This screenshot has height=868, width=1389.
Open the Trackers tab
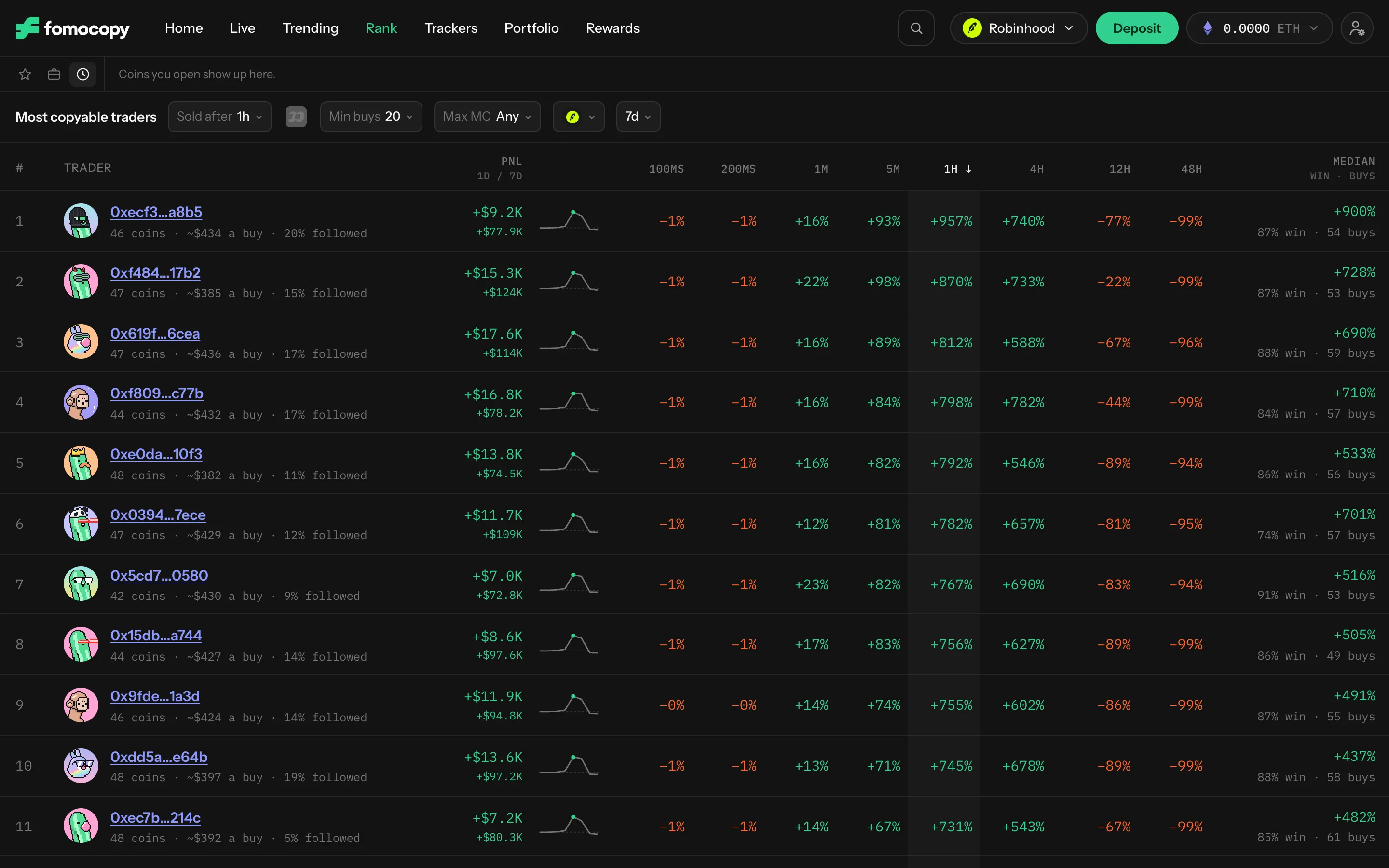point(450,28)
